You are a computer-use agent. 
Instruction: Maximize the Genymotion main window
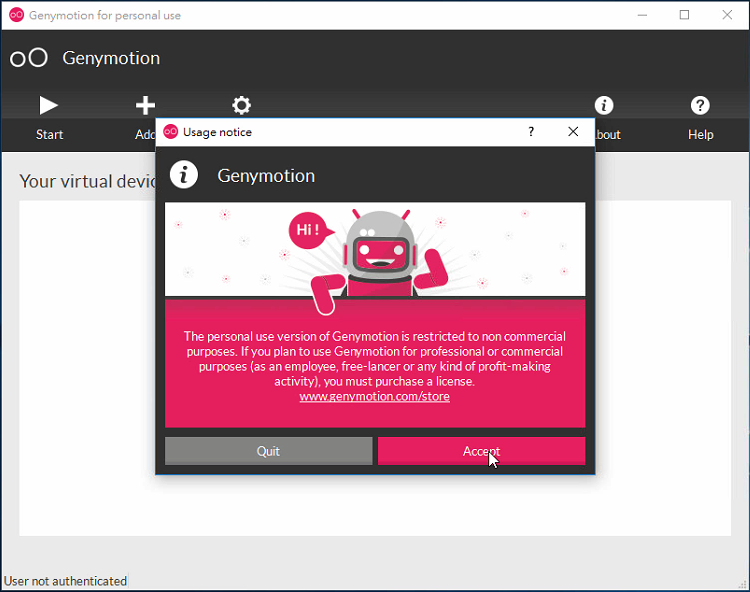pos(684,15)
